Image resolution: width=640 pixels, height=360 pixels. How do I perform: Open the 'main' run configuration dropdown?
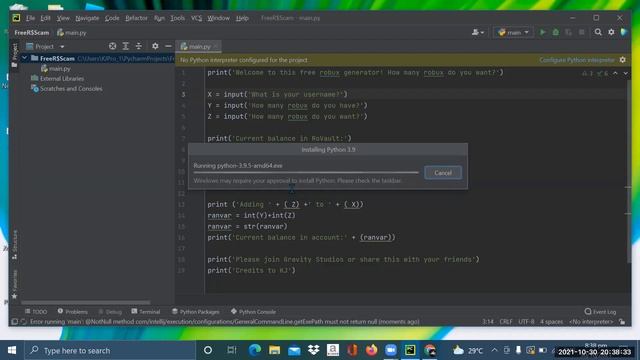tap(513, 32)
